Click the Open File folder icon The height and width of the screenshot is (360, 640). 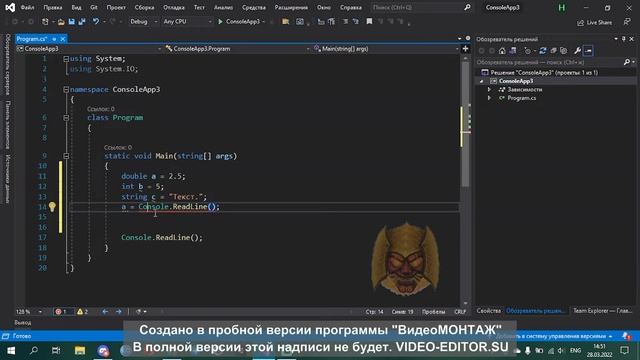pyautogui.click(x=61, y=22)
